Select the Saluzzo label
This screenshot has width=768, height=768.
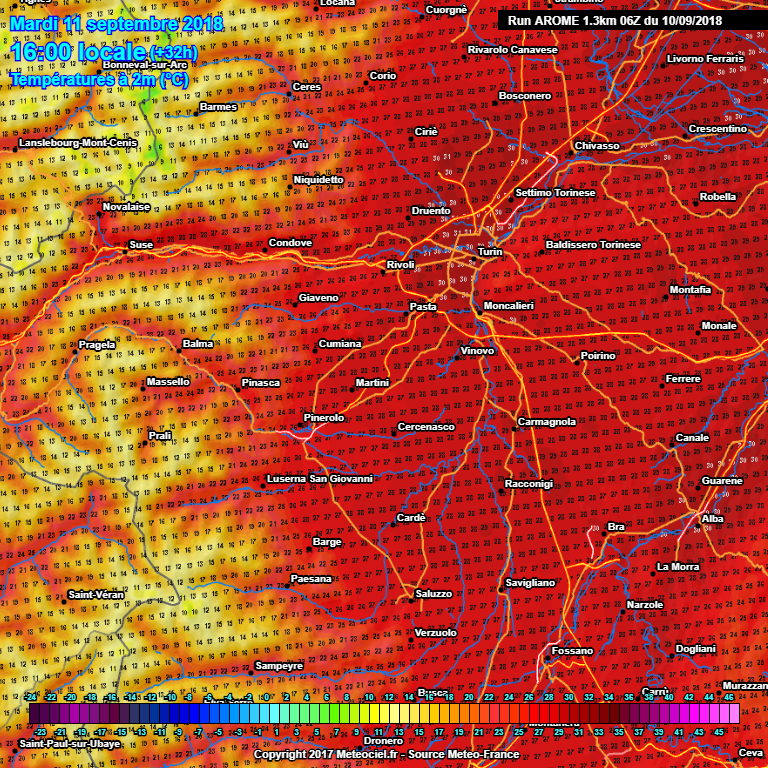pos(433,594)
